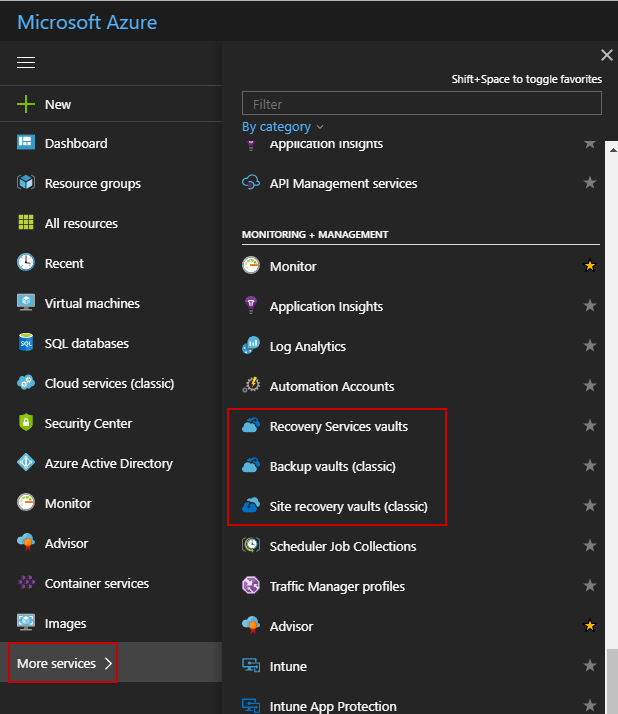Screen dimensions: 618x714
Task: Click the Intune icon in services list
Action: click(x=251, y=665)
